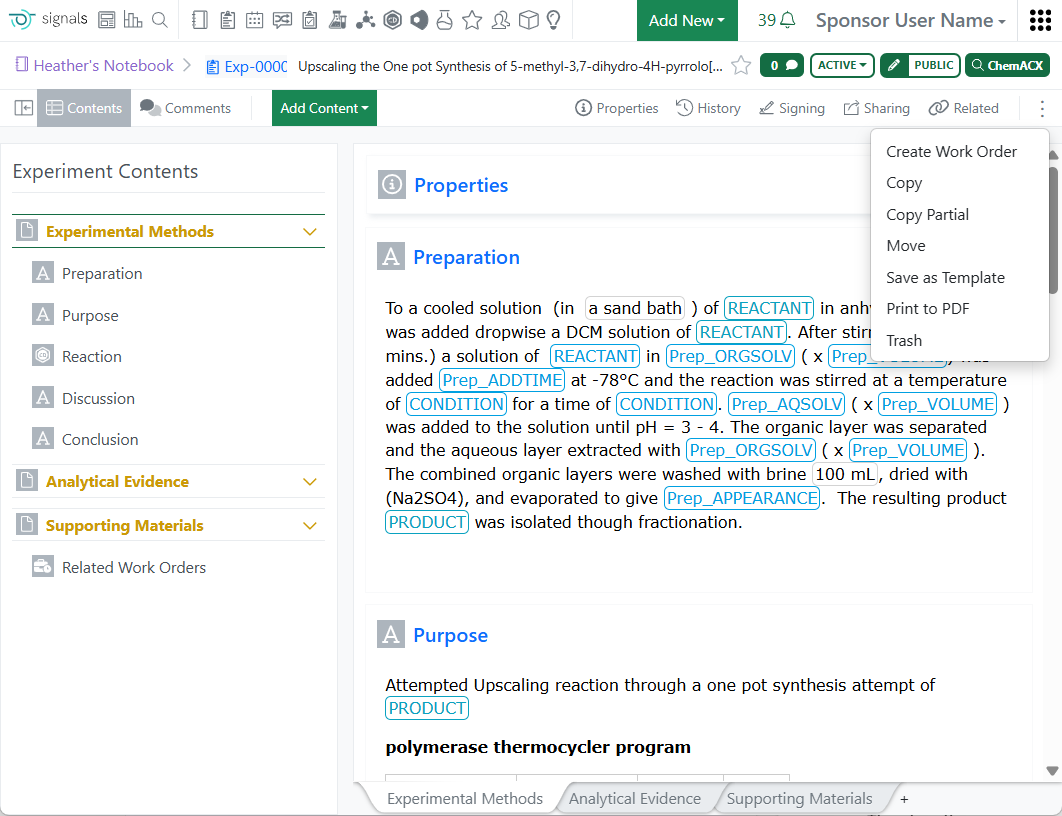Choose Save as Template menu option

pos(945,278)
